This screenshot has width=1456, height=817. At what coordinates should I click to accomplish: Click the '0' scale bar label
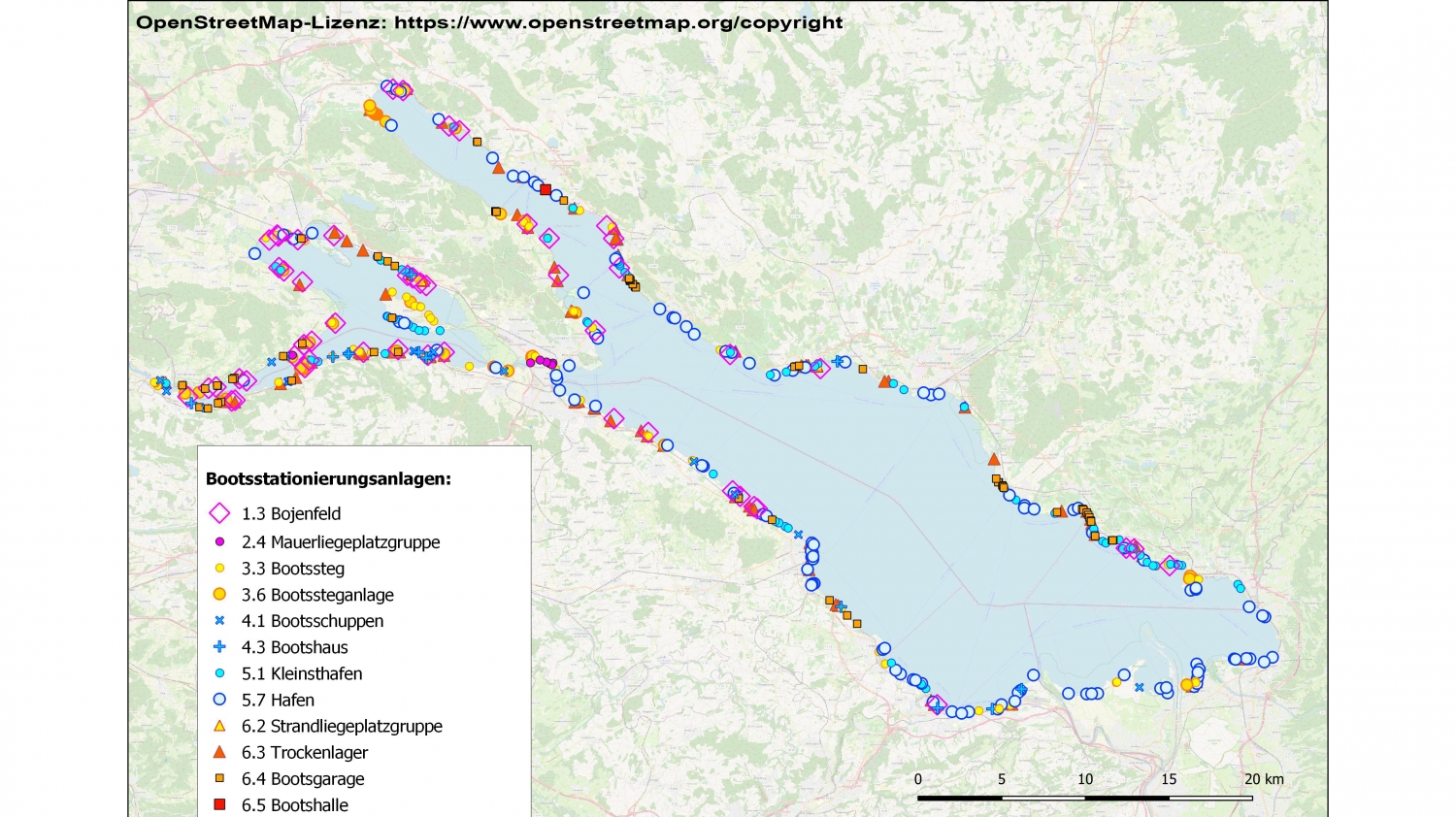(918, 779)
